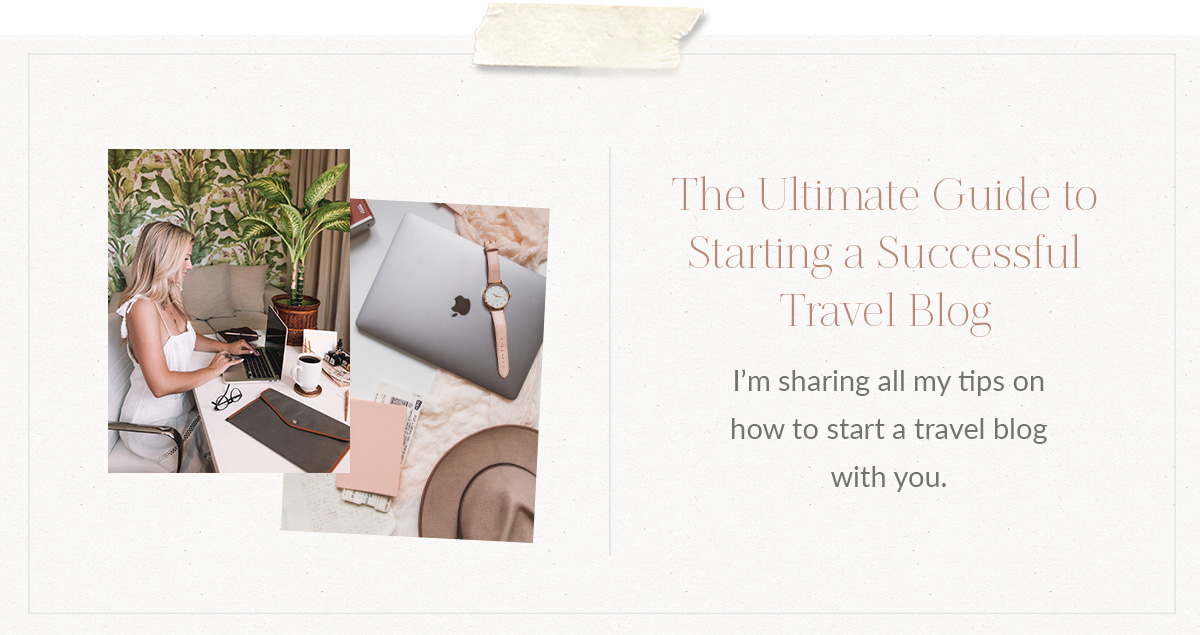The width and height of the screenshot is (1200, 635).
Task: Click the tape strip at top
Action: tap(588, 36)
